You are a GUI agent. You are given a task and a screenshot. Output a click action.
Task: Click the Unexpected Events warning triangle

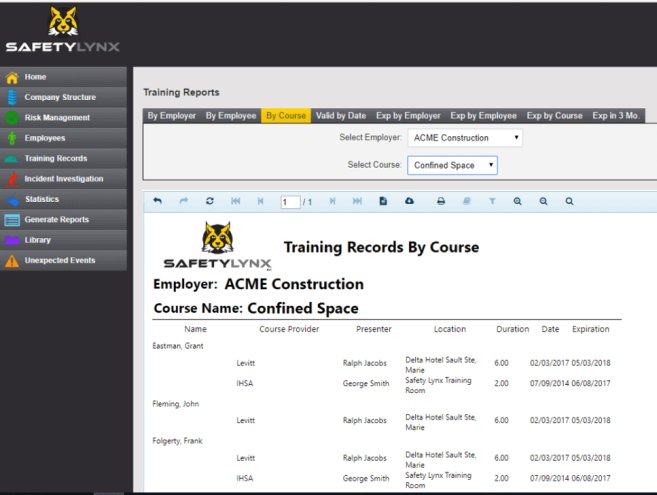pos(12,261)
